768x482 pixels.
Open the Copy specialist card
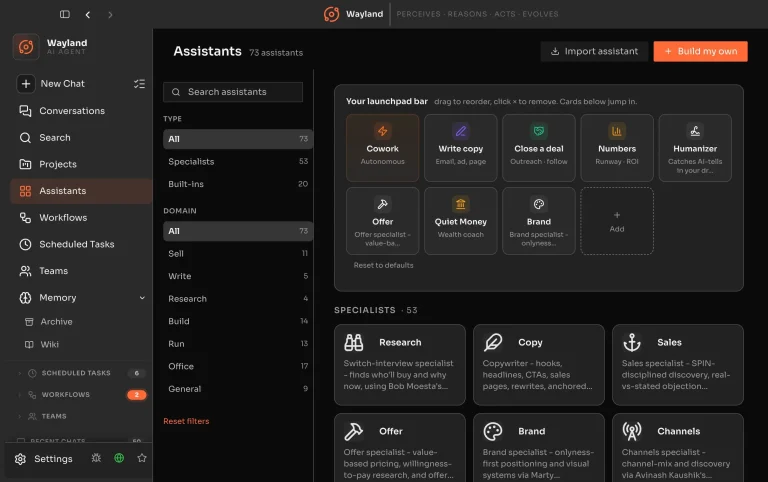(539, 365)
